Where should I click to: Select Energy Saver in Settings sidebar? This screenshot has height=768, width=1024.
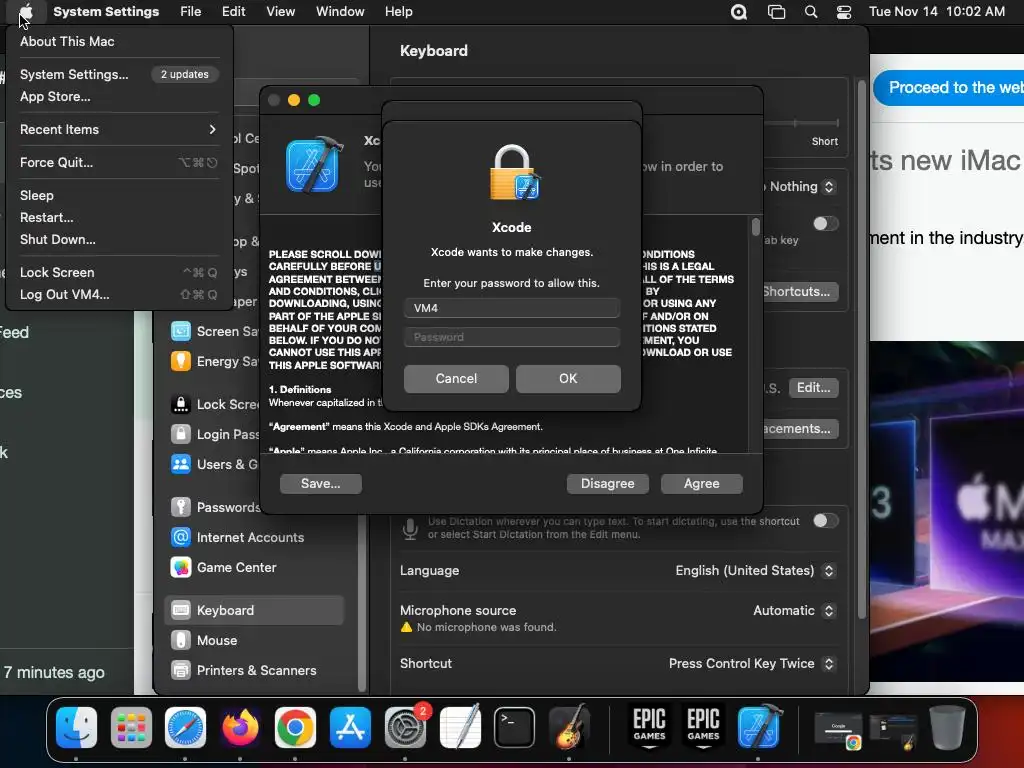(x=214, y=361)
